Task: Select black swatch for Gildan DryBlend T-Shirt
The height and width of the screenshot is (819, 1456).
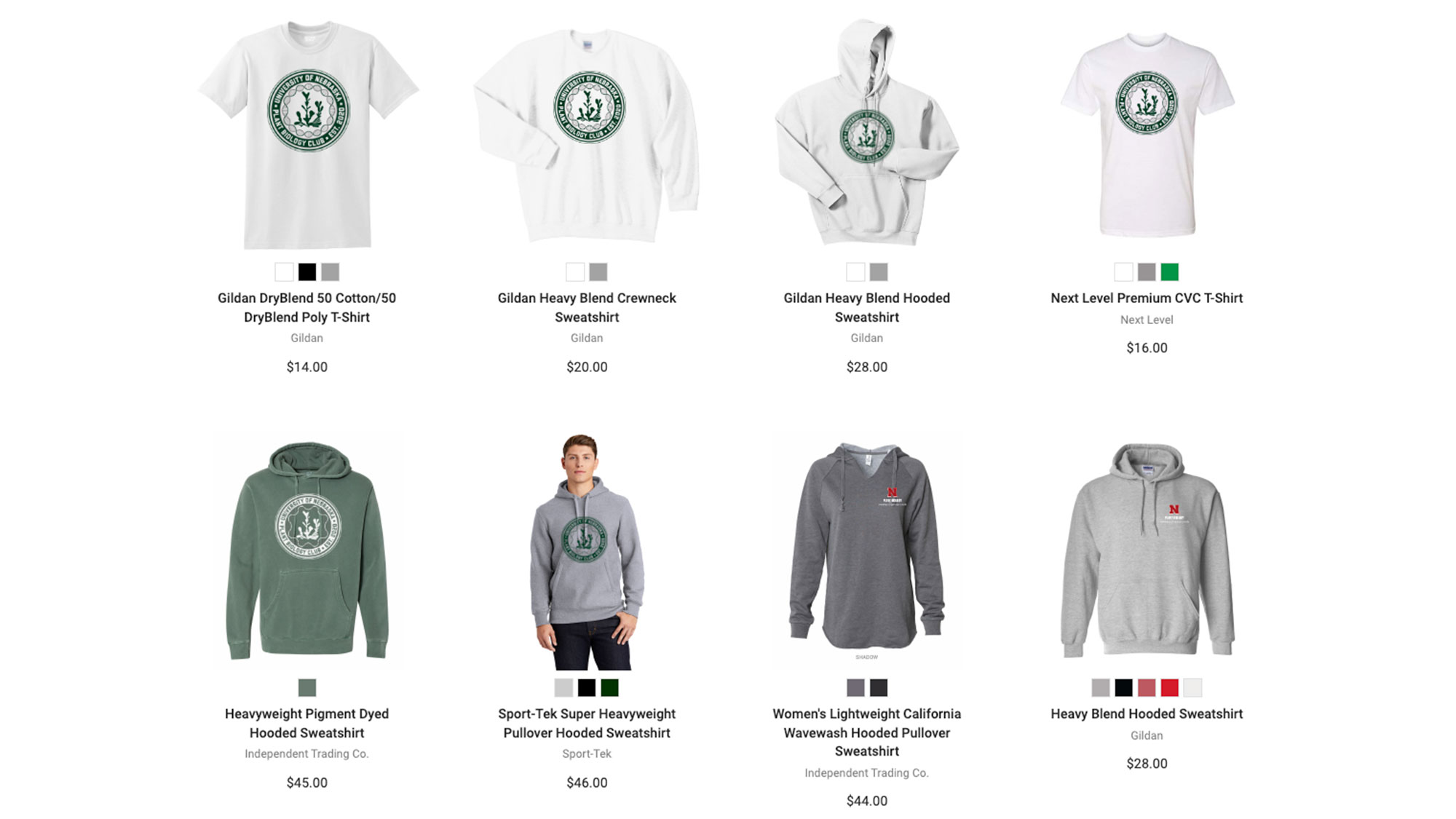Action: click(x=307, y=272)
